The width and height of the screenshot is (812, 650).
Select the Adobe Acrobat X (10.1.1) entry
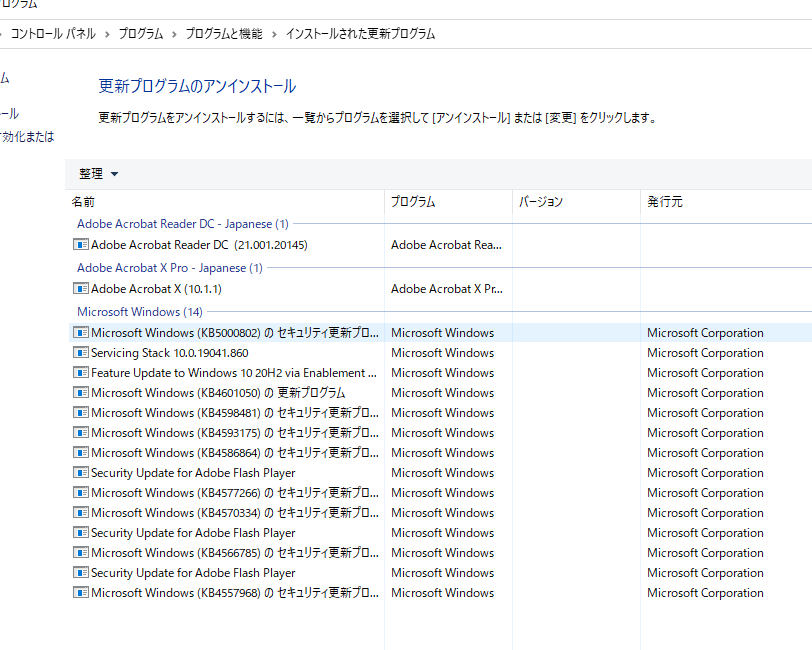point(156,288)
